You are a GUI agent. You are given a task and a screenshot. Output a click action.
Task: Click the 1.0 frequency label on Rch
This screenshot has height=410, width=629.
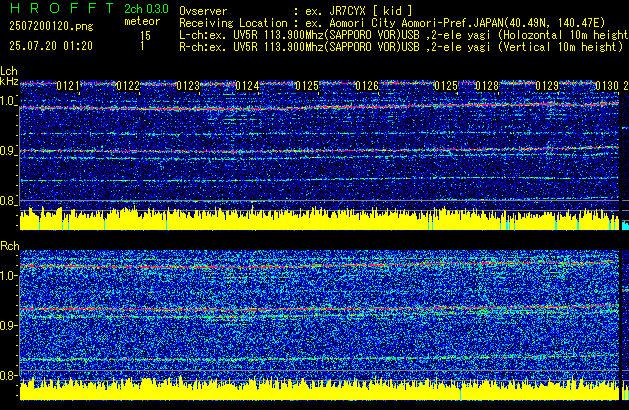tap(8, 275)
